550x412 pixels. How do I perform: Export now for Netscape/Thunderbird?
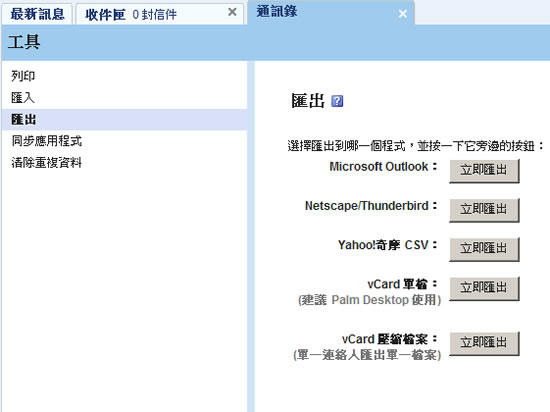484,210
